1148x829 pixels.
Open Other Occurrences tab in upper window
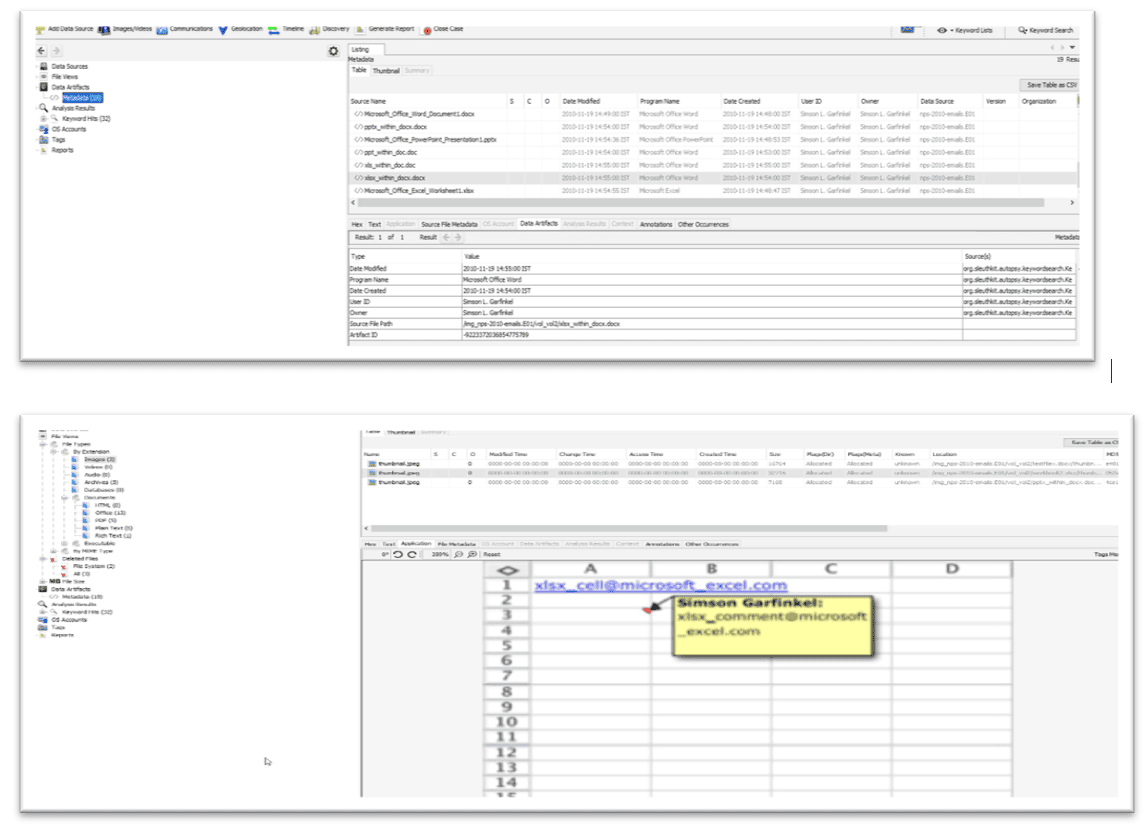pos(703,224)
